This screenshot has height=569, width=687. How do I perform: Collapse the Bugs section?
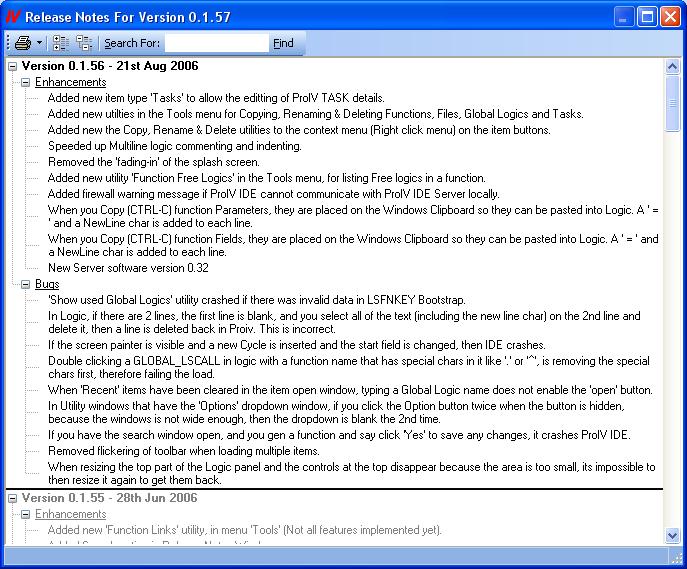click(25, 284)
